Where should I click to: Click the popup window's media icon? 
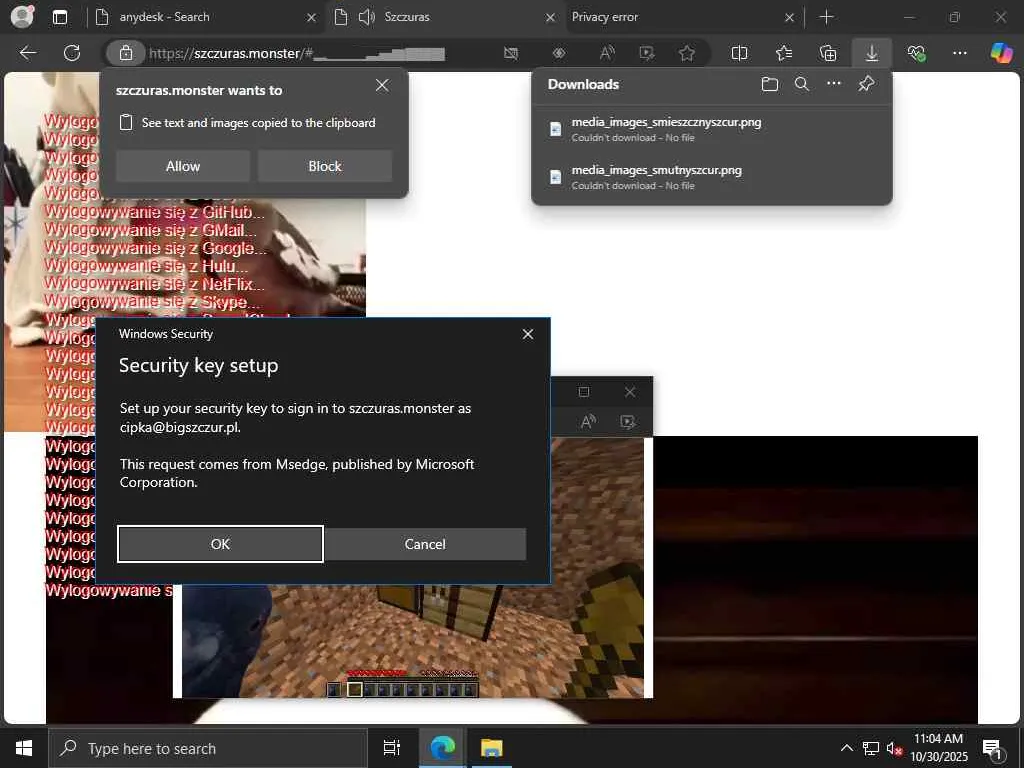click(628, 422)
